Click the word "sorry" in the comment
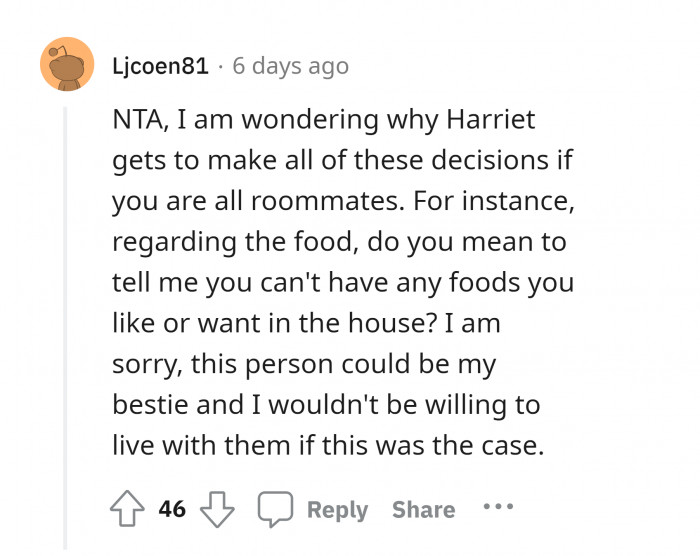 click(x=145, y=365)
